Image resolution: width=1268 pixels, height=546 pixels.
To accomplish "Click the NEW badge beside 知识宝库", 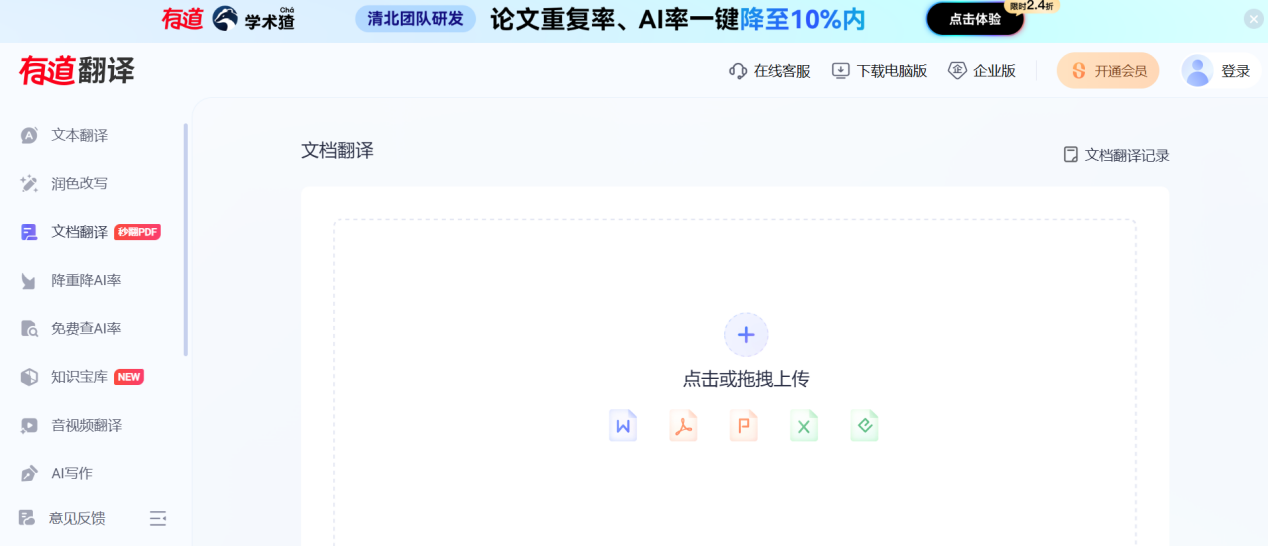I will point(129,377).
